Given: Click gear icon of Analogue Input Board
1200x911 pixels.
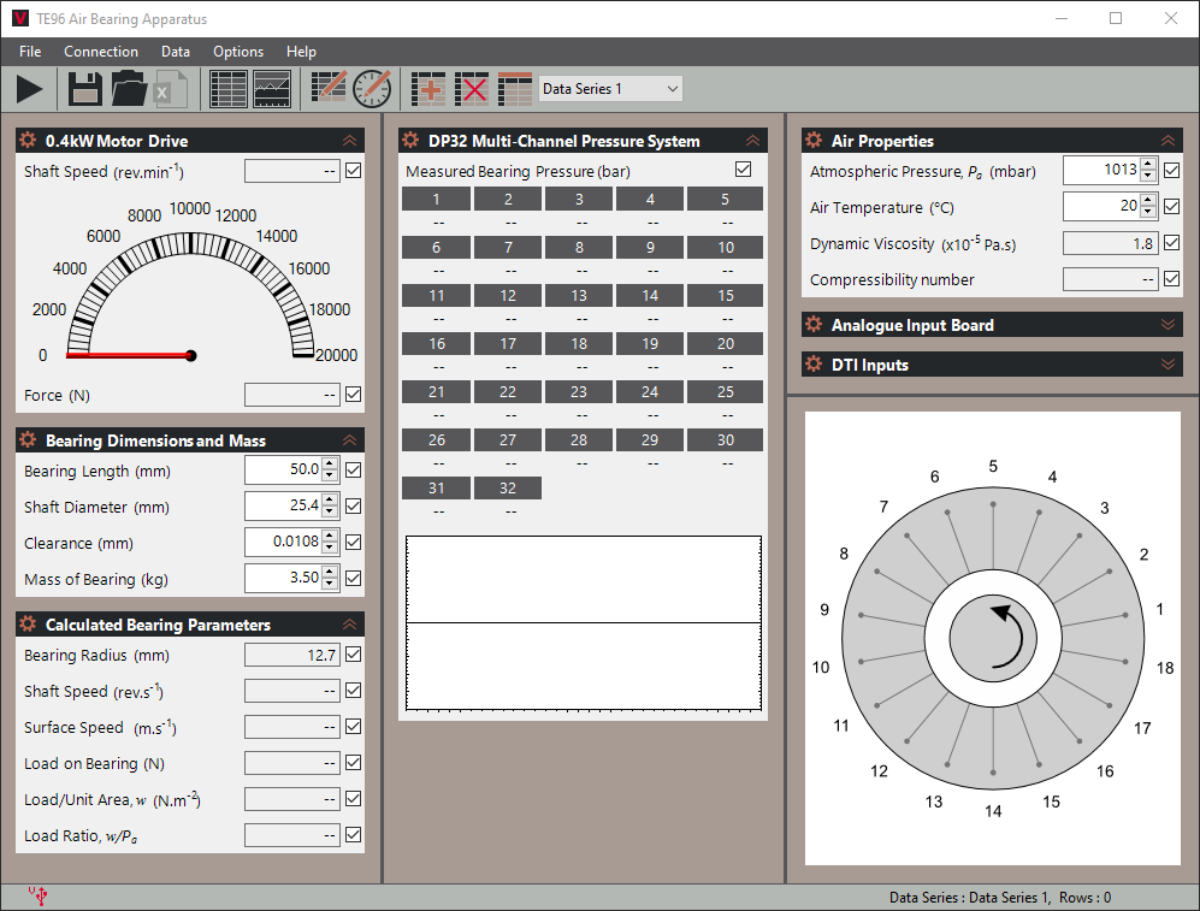Looking at the screenshot, I should tap(814, 325).
